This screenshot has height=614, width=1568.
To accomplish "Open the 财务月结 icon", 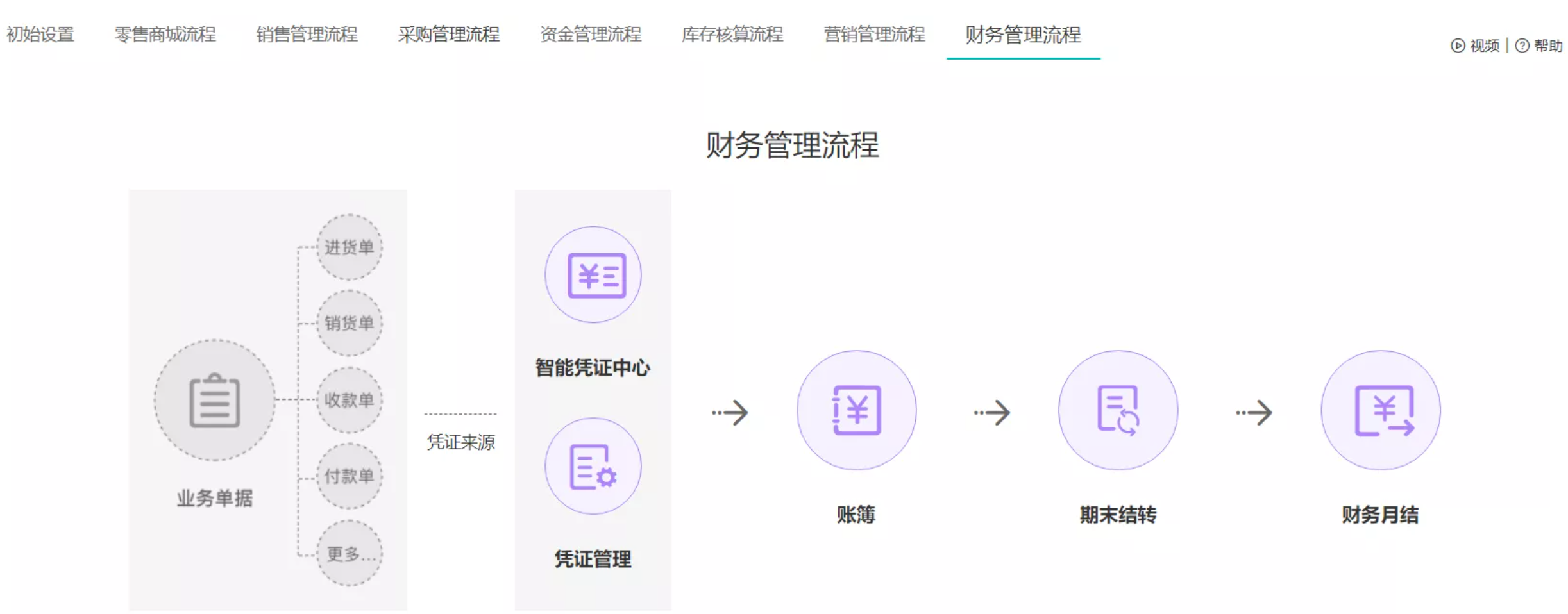I will 1380,410.
